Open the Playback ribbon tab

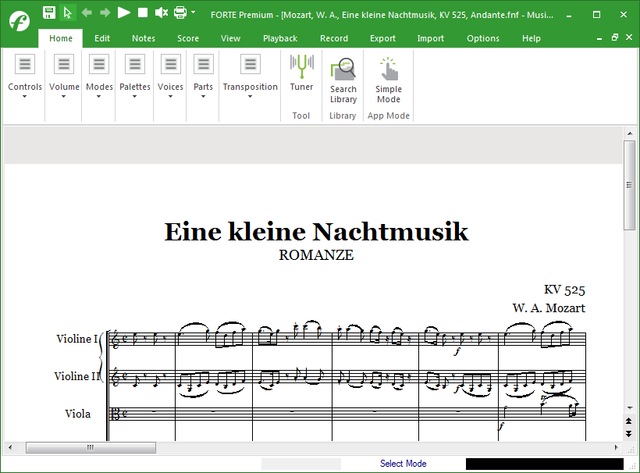[279, 38]
